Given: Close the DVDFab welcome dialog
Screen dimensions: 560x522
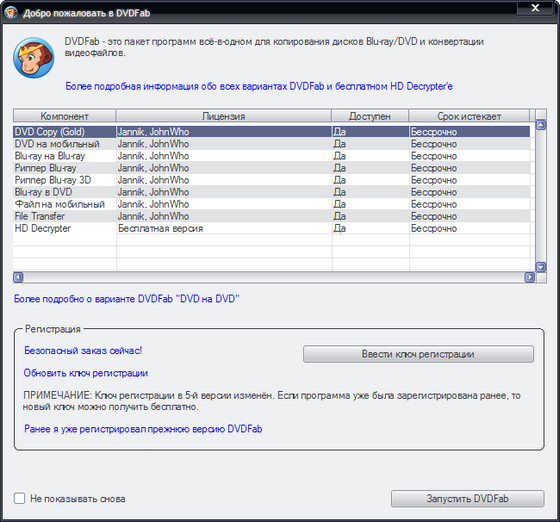Looking at the screenshot, I should click(535, 8).
